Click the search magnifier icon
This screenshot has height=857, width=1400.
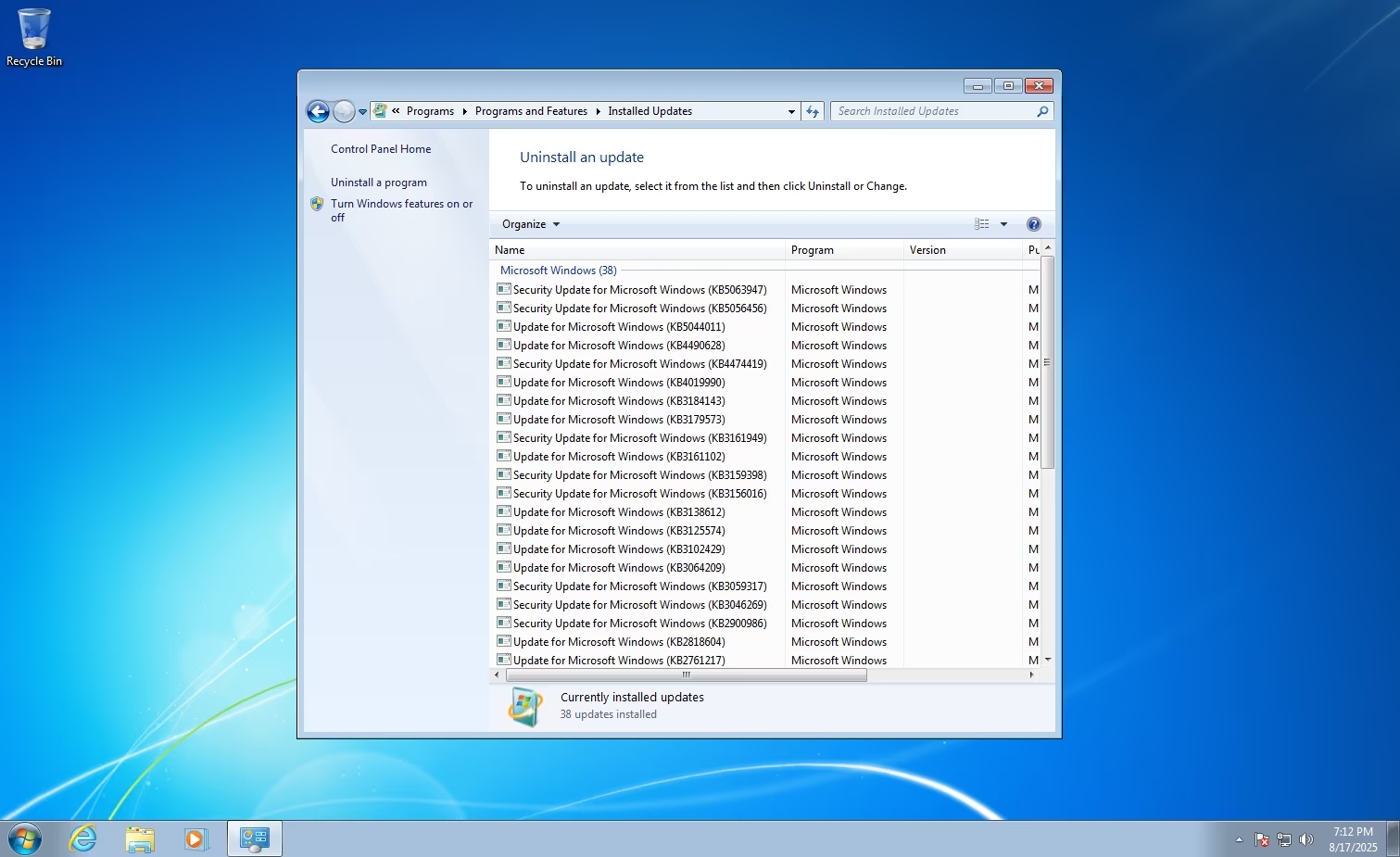(1042, 111)
